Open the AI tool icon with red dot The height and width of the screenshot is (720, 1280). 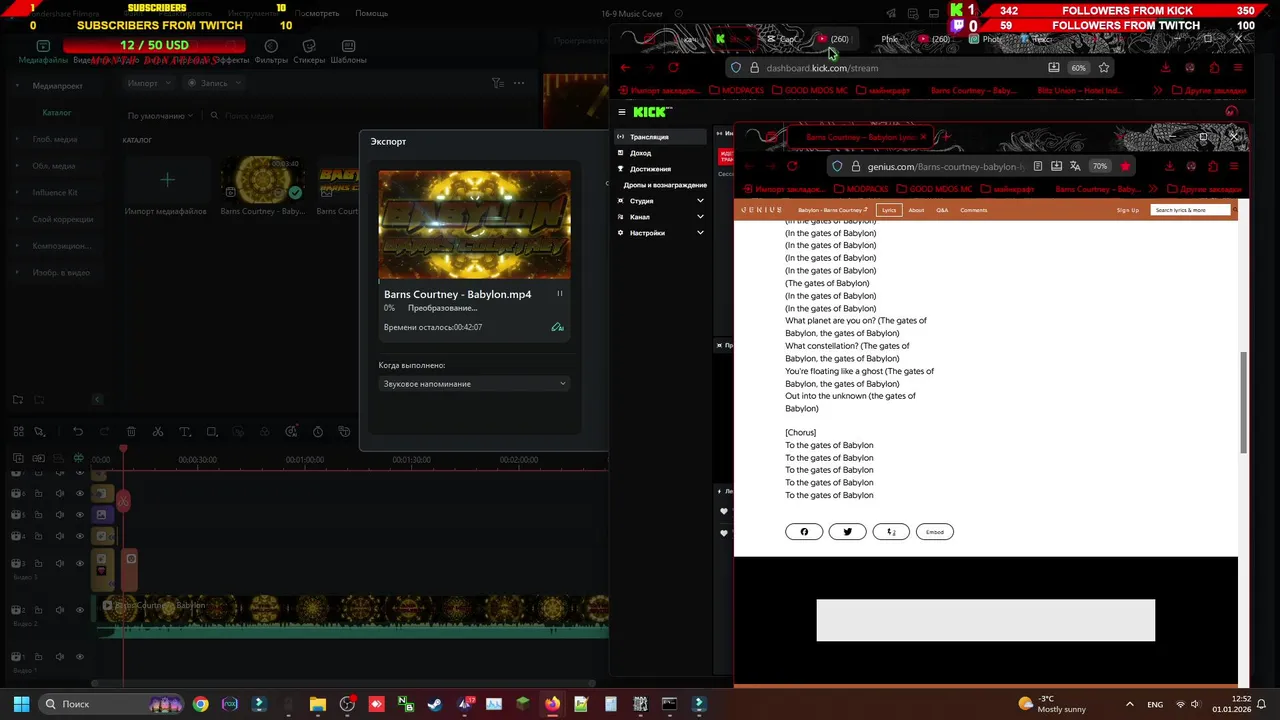tap(291, 432)
